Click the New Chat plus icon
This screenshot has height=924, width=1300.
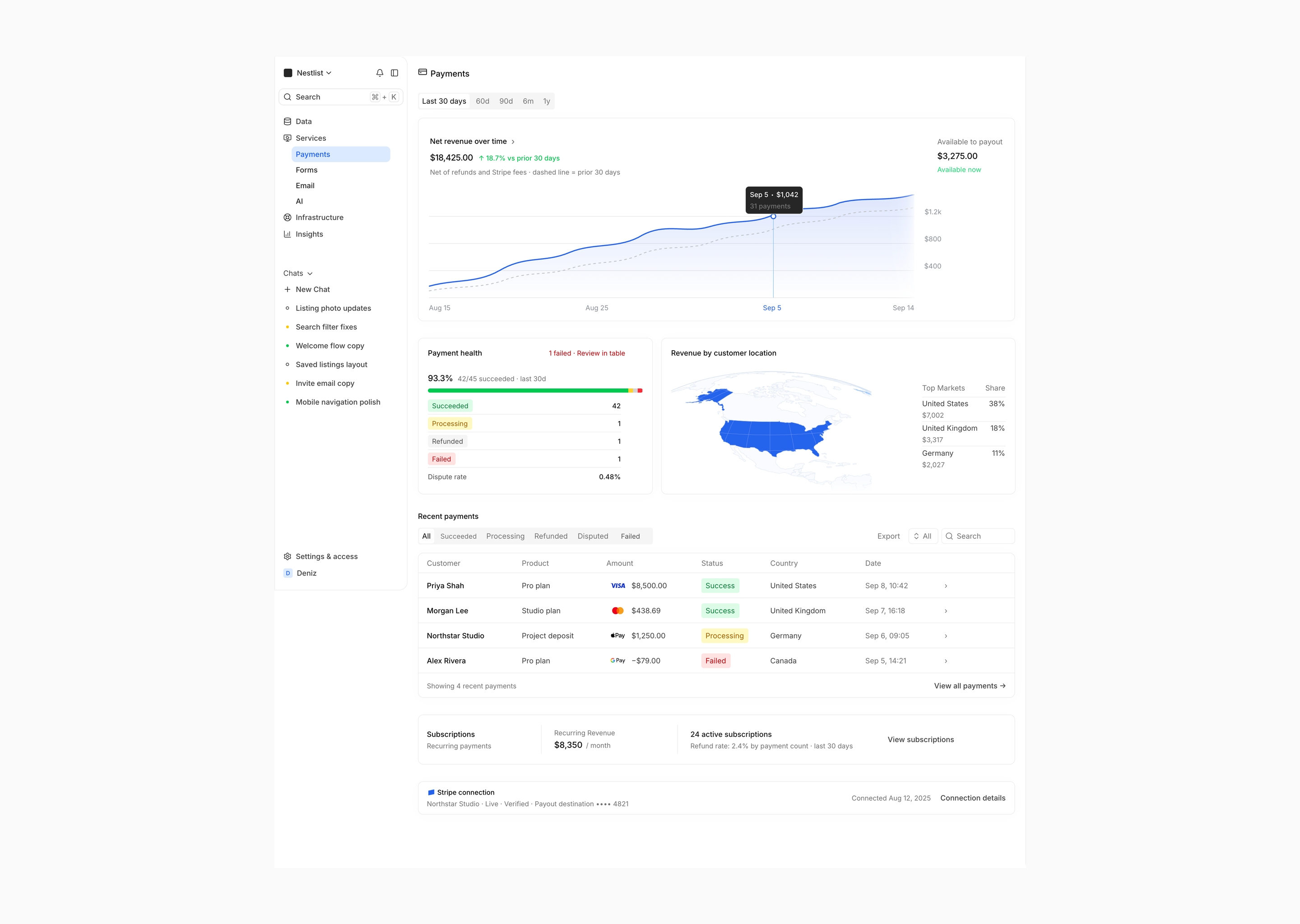coord(288,289)
